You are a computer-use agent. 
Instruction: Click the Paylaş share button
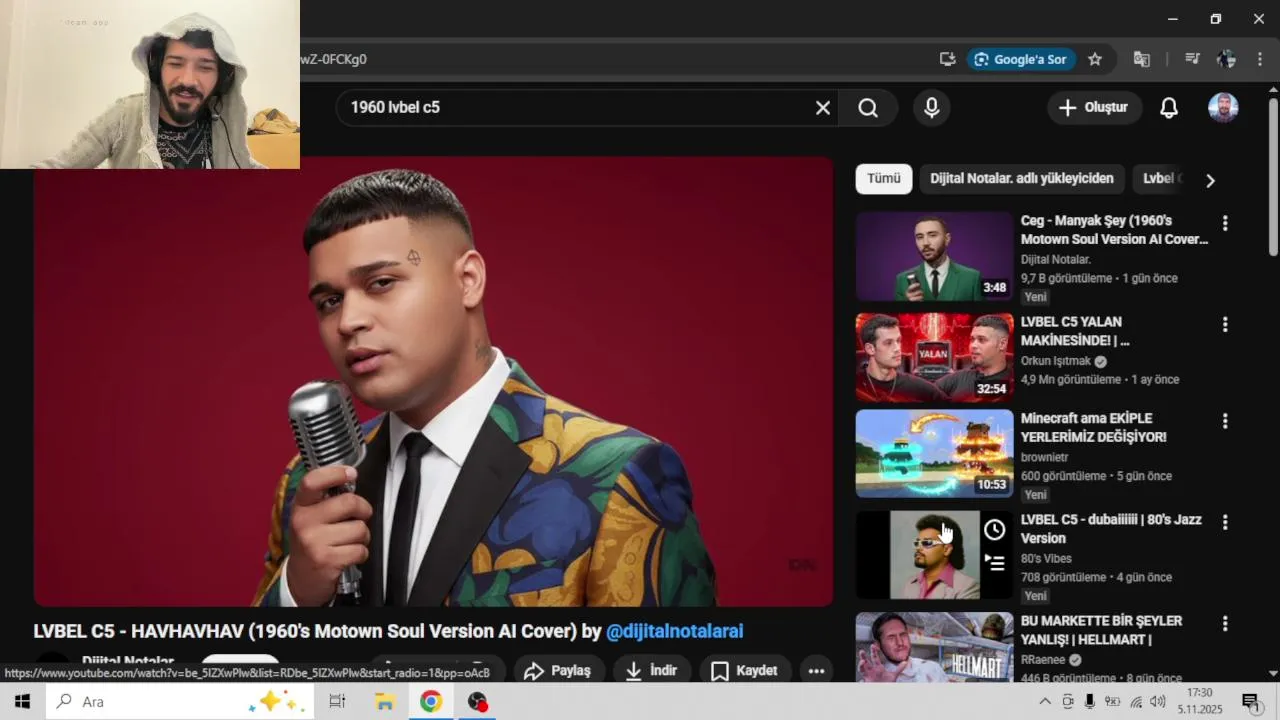557,671
